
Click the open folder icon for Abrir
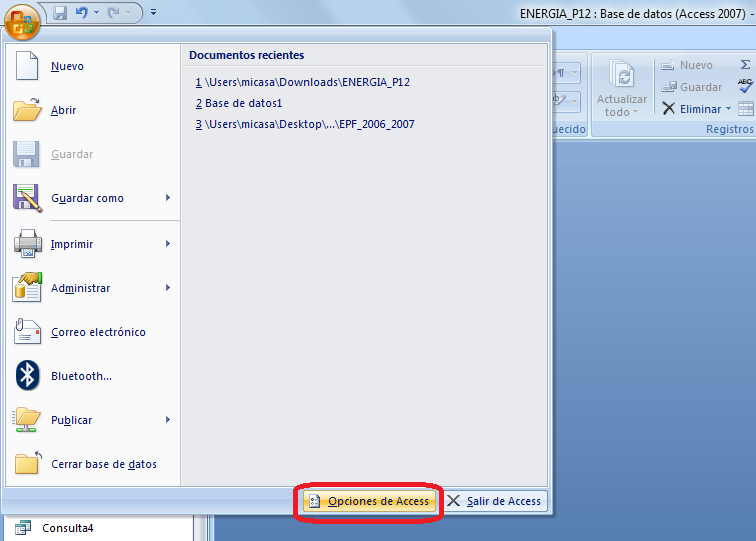pyautogui.click(x=27, y=109)
